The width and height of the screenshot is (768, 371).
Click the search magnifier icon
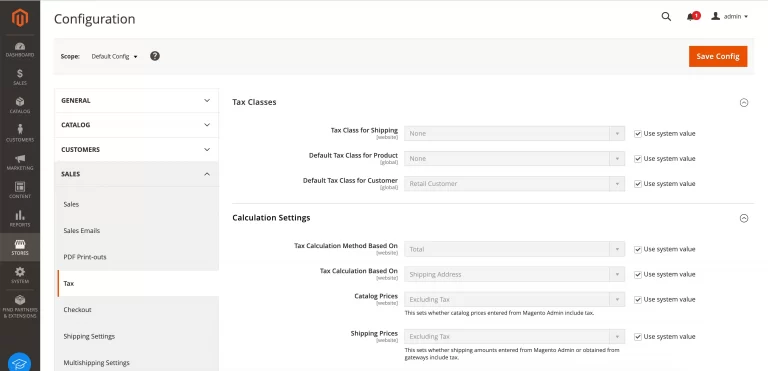point(666,16)
